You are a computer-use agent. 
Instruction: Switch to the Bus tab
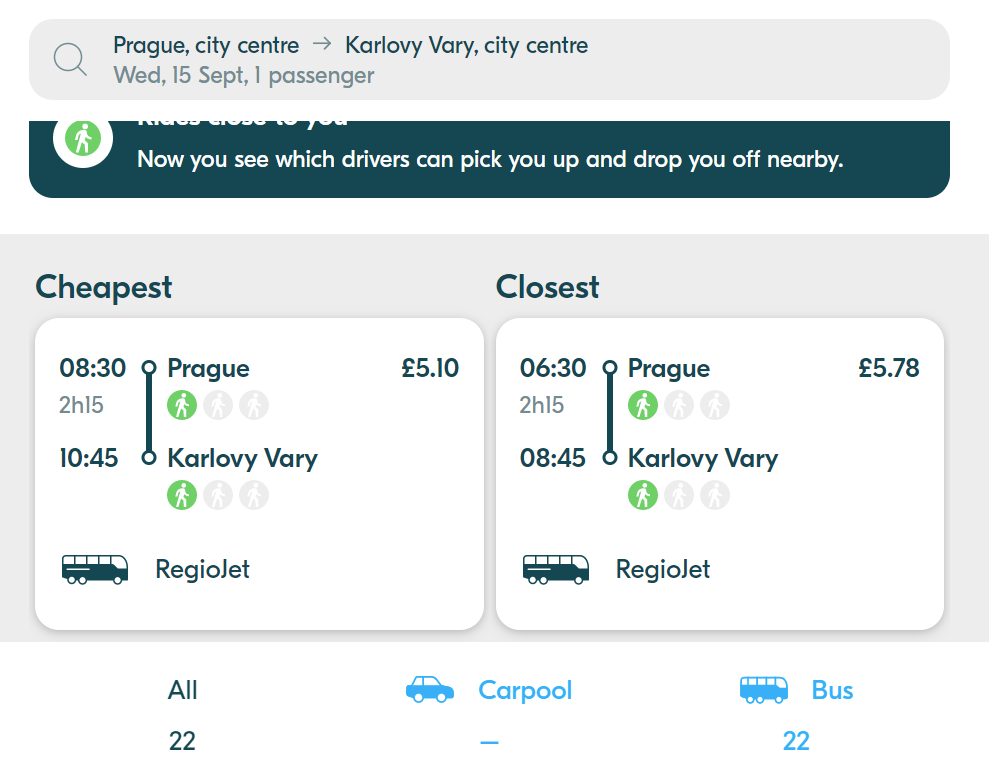[x=796, y=715]
